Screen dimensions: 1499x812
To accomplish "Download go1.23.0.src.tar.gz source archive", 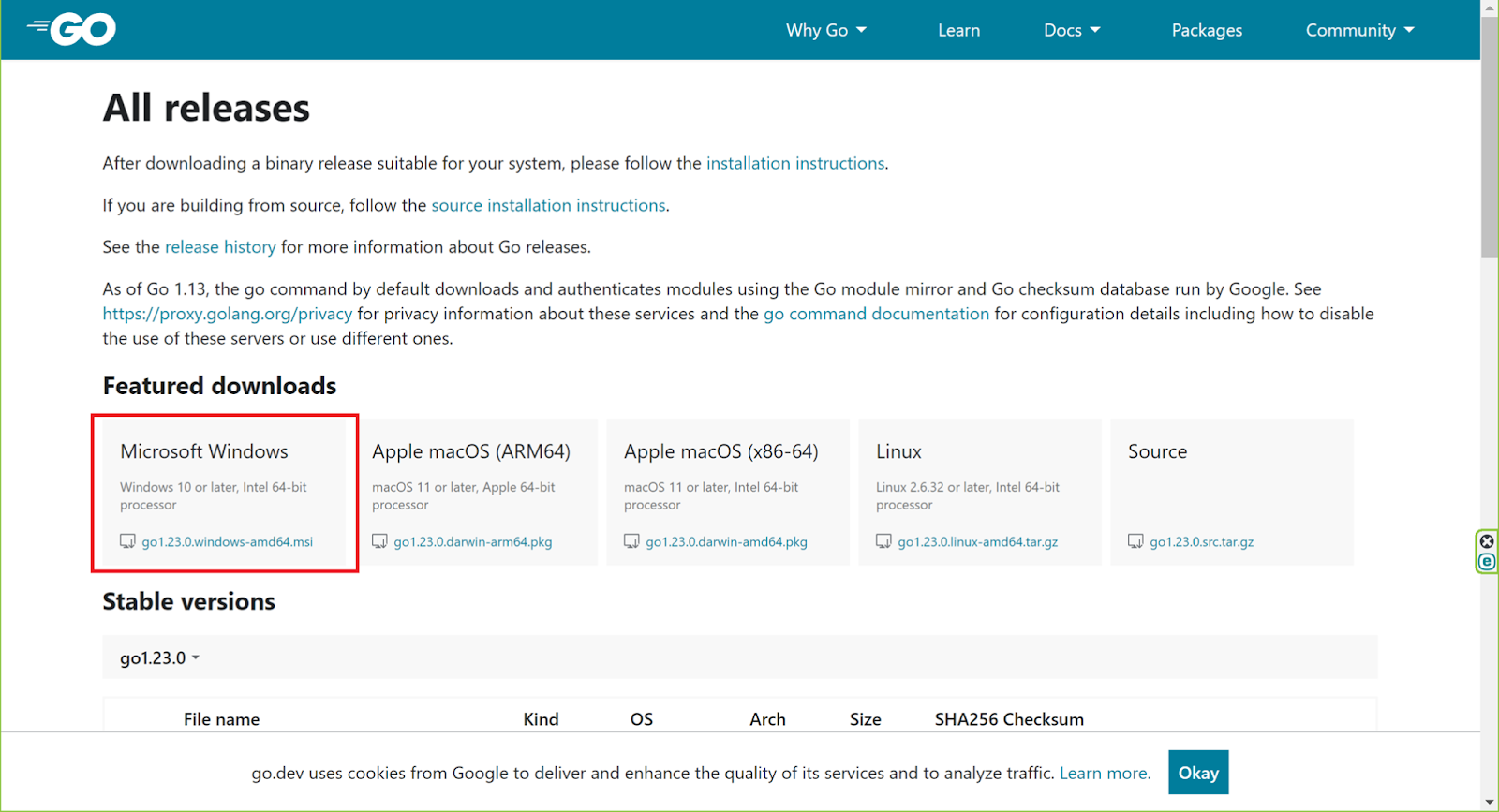I will pos(1202,541).
